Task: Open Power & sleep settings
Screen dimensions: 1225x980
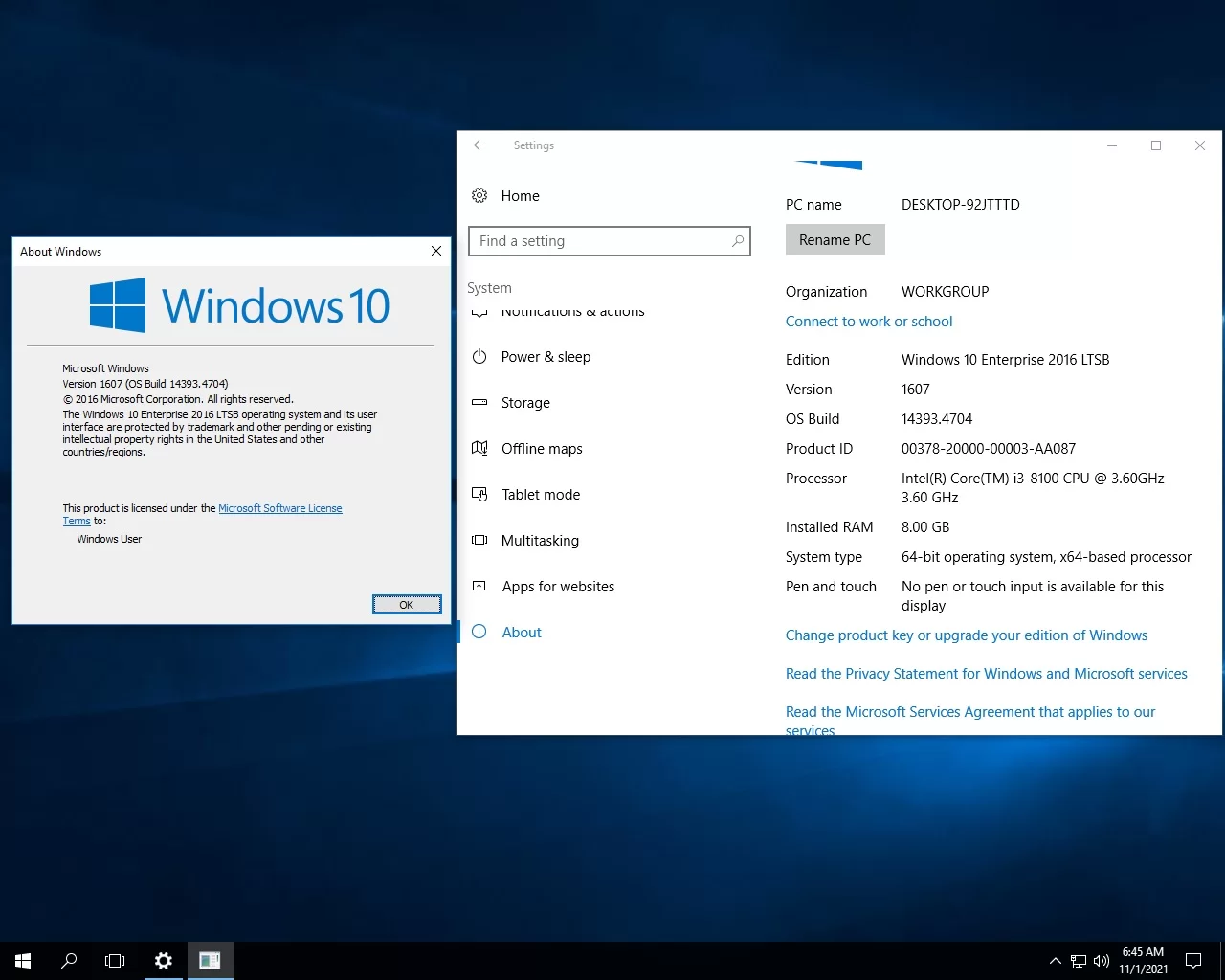Action: click(546, 357)
